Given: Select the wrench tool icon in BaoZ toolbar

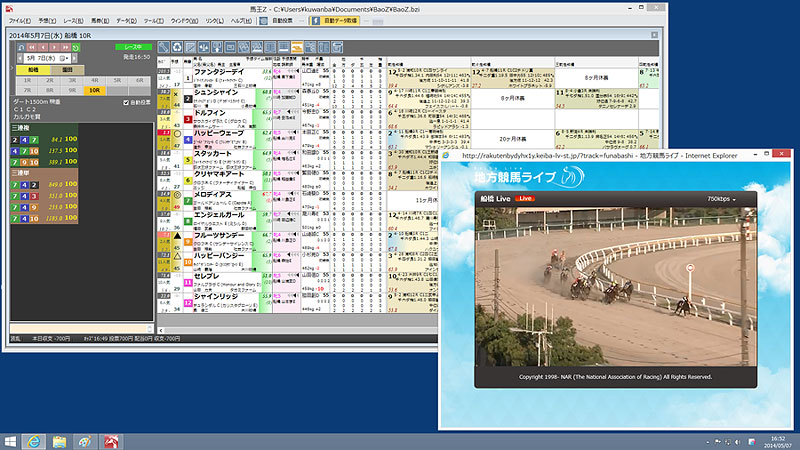Looking at the screenshot, I should click(x=163, y=47).
